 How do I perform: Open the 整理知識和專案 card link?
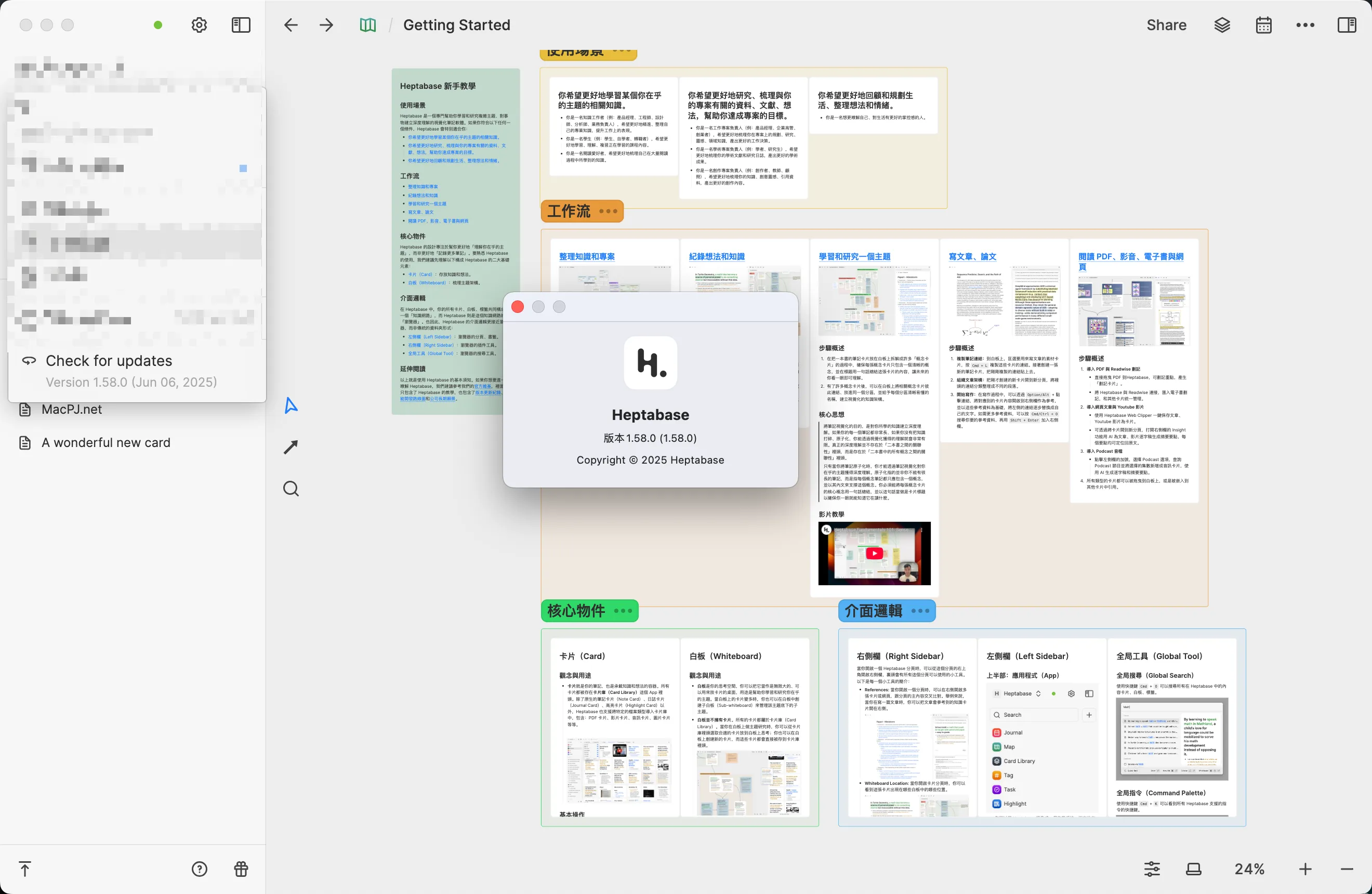tap(587, 256)
